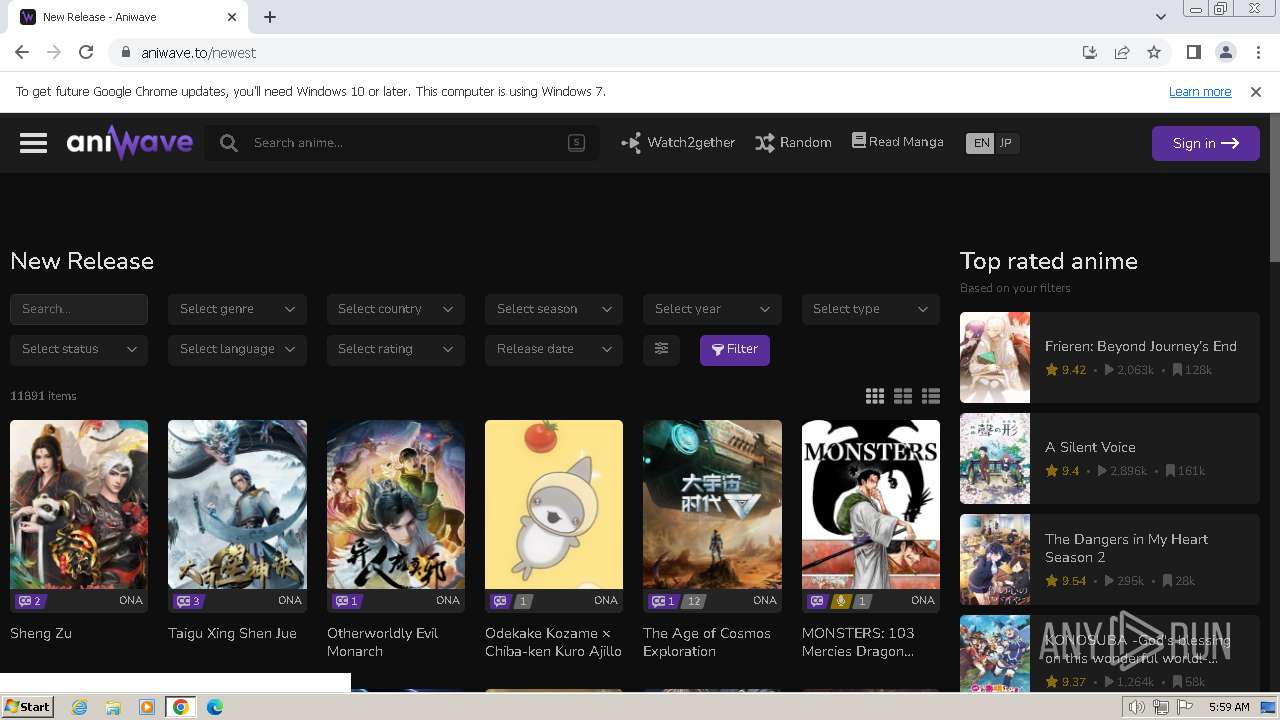This screenshot has width=1280, height=720.
Task: Share this page icon
Action: pos(1122,52)
